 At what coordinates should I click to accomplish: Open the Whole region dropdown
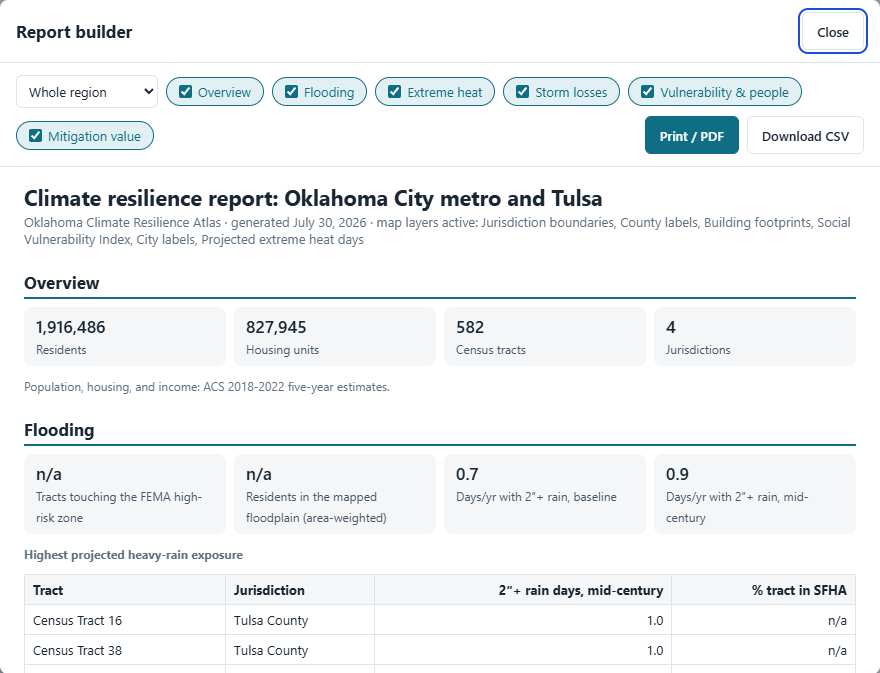87,92
